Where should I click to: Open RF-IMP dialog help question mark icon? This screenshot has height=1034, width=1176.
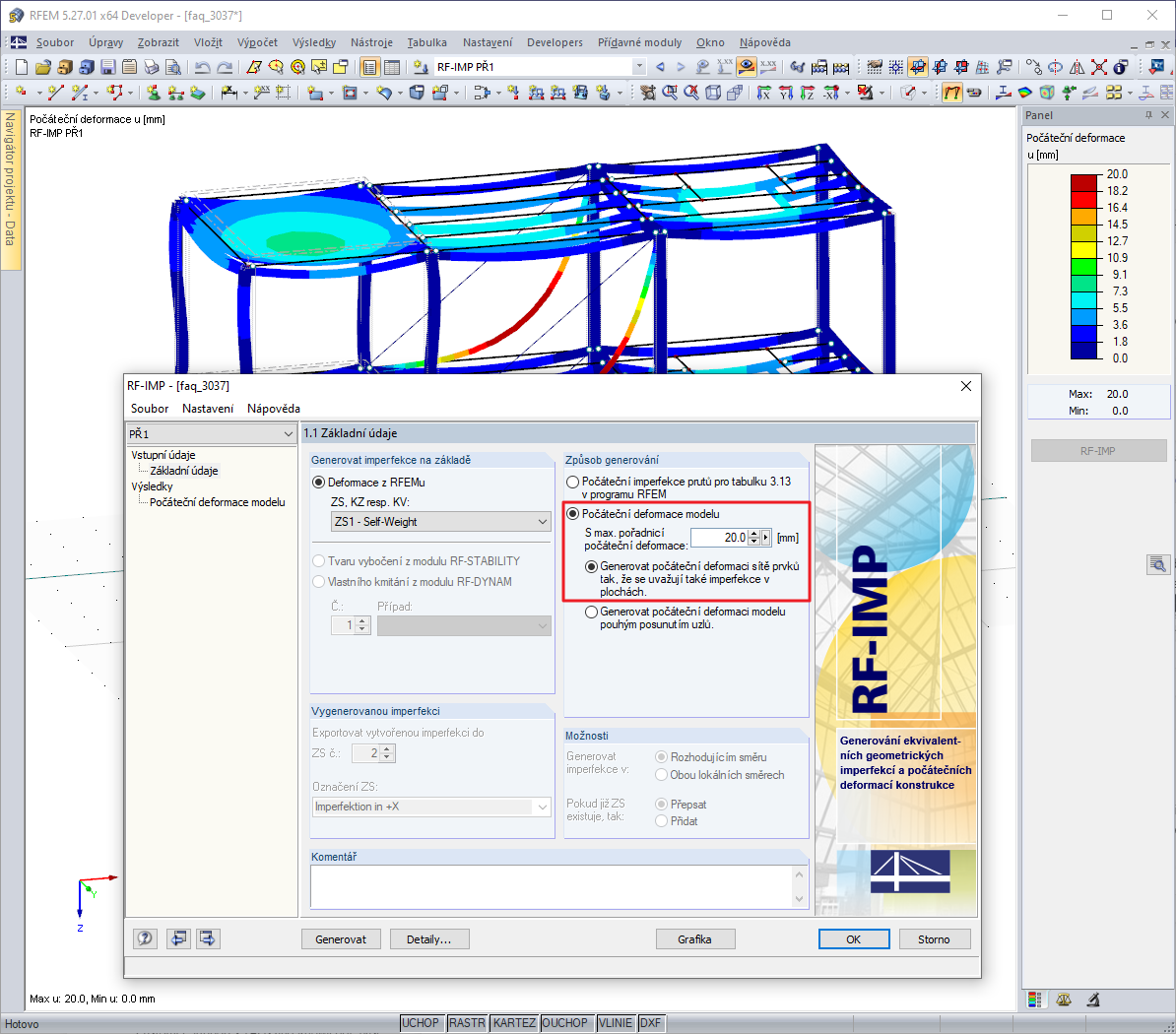pyautogui.click(x=145, y=938)
